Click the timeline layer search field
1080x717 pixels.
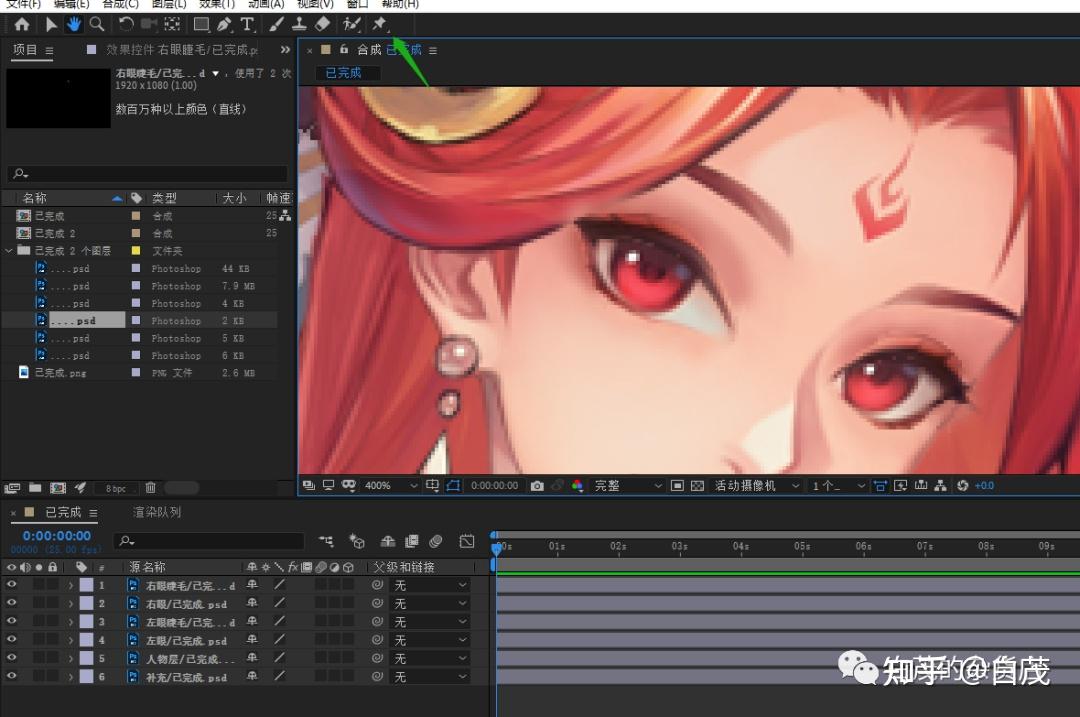pos(209,541)
